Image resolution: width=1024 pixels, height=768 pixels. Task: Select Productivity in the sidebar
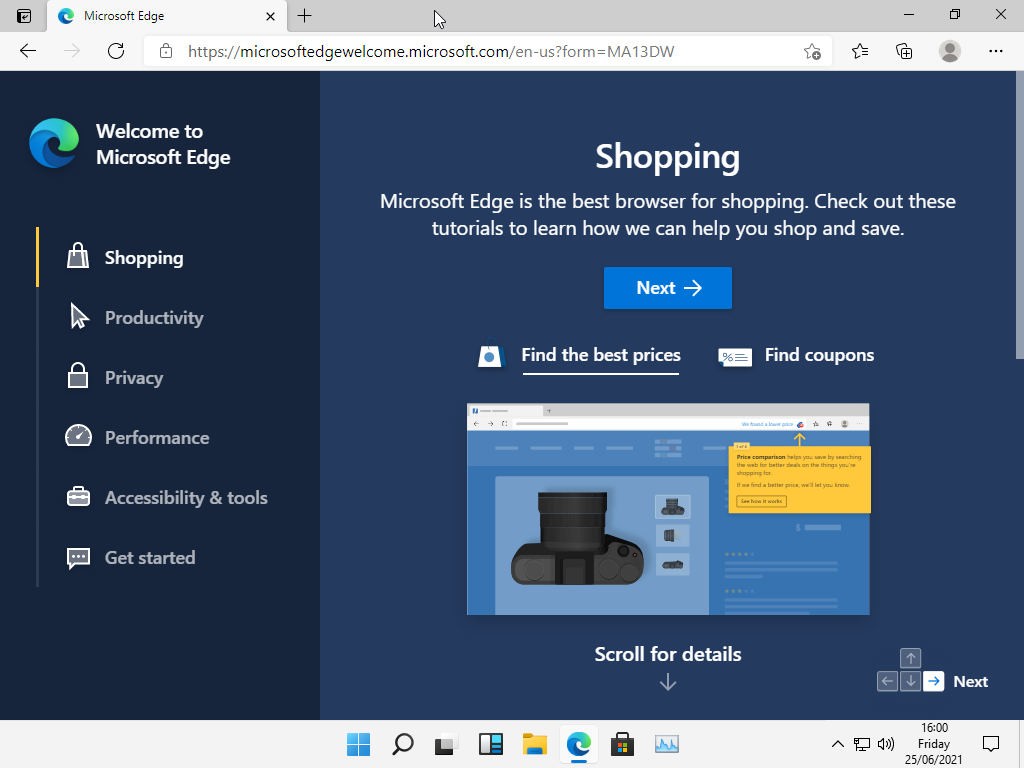[x=153, y=318]
